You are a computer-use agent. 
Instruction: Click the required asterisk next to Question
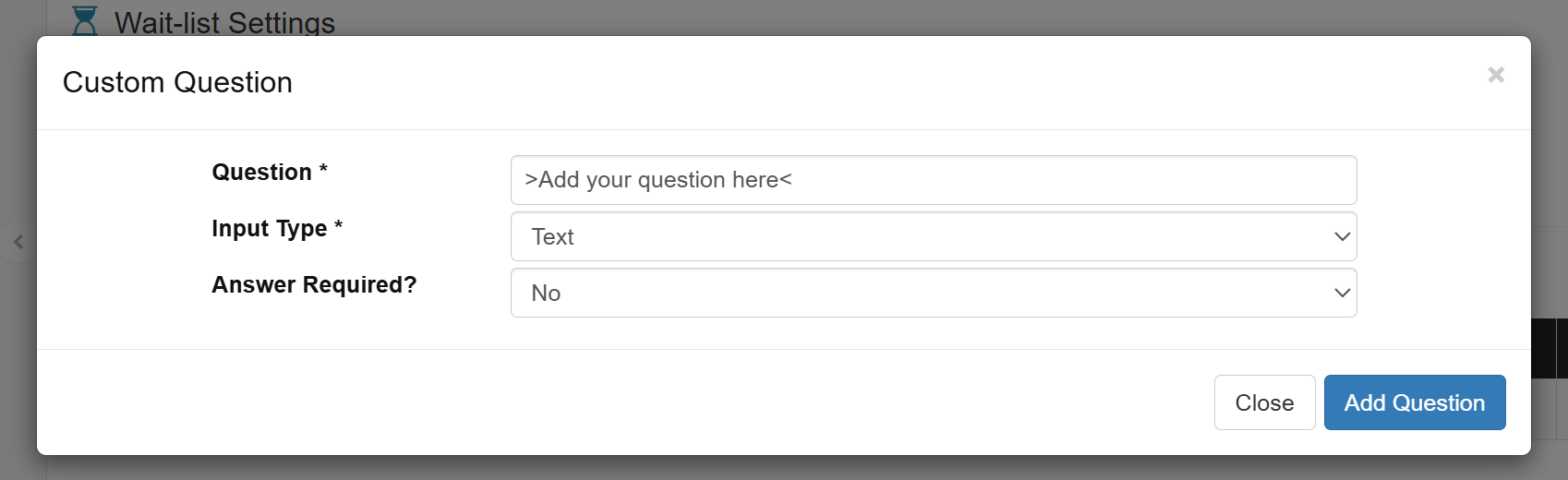click(x=323, y=169)
